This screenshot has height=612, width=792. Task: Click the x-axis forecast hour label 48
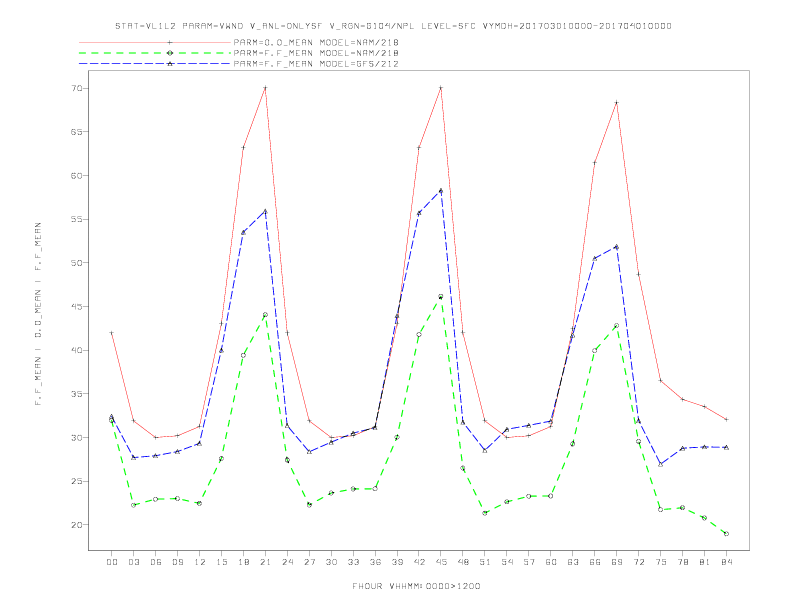pyautogui.click(x=463, y=562)
